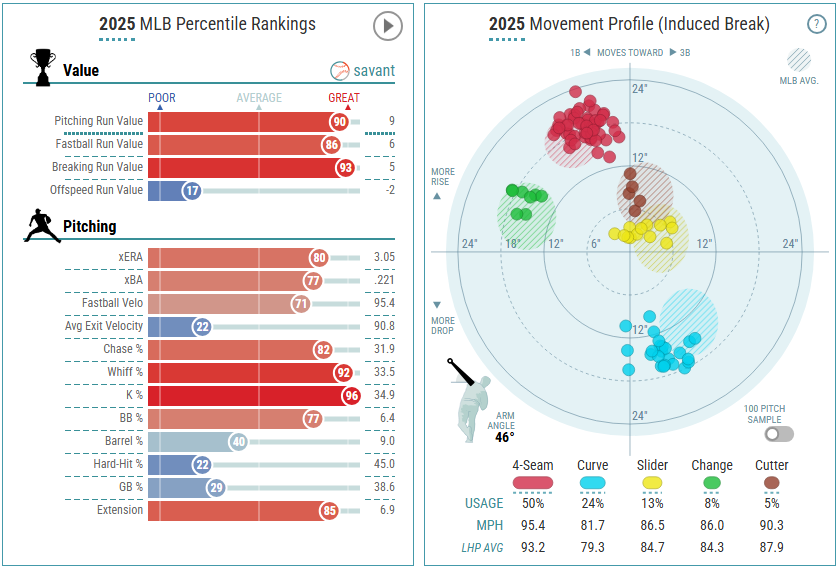
Task: Click the 2025 MLB Percentile Rankings title
Action: pos(207,24)
